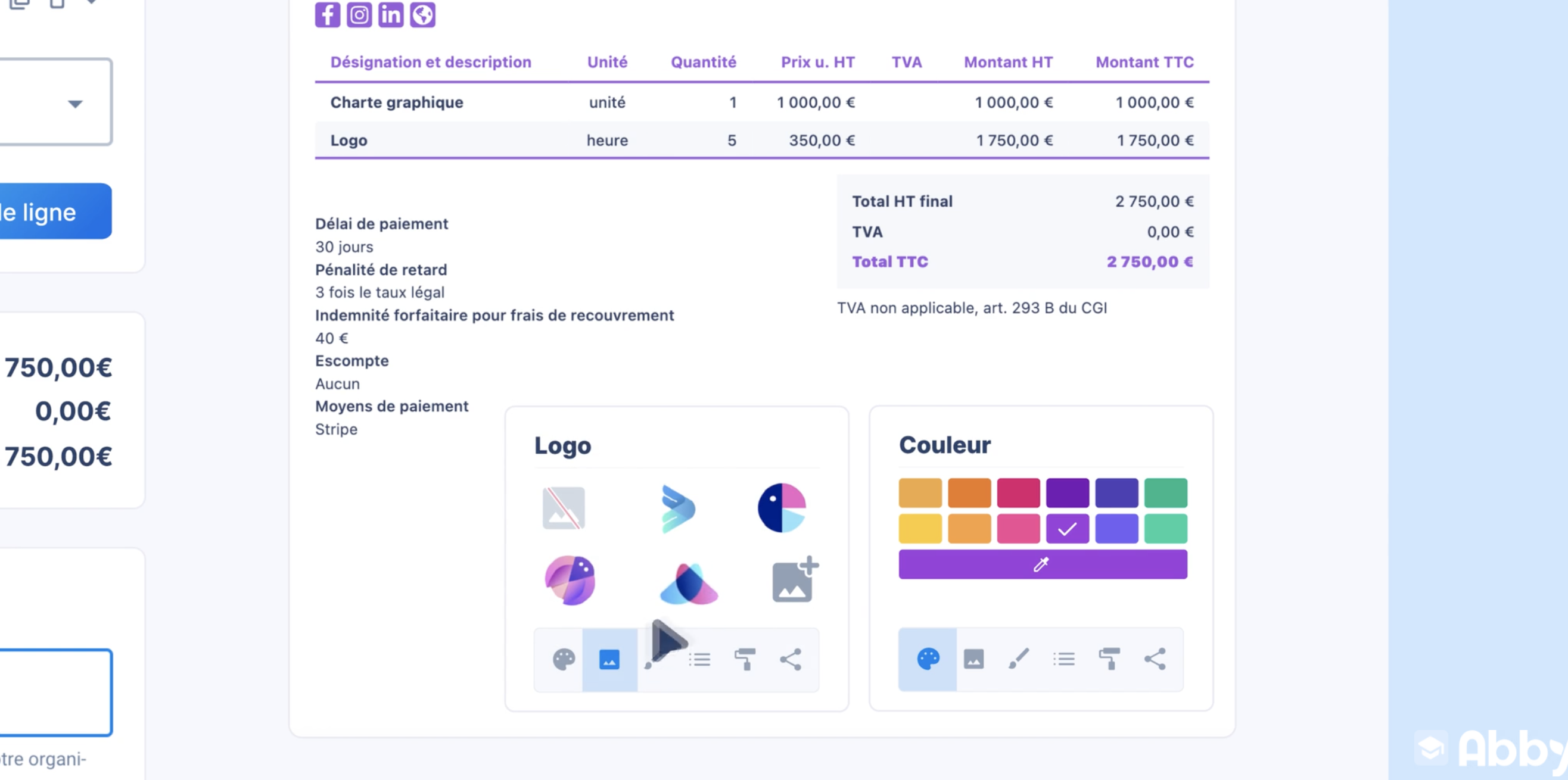Open the custom color eyedropper bar
1568x780 pixels.
coord(1043,564)
